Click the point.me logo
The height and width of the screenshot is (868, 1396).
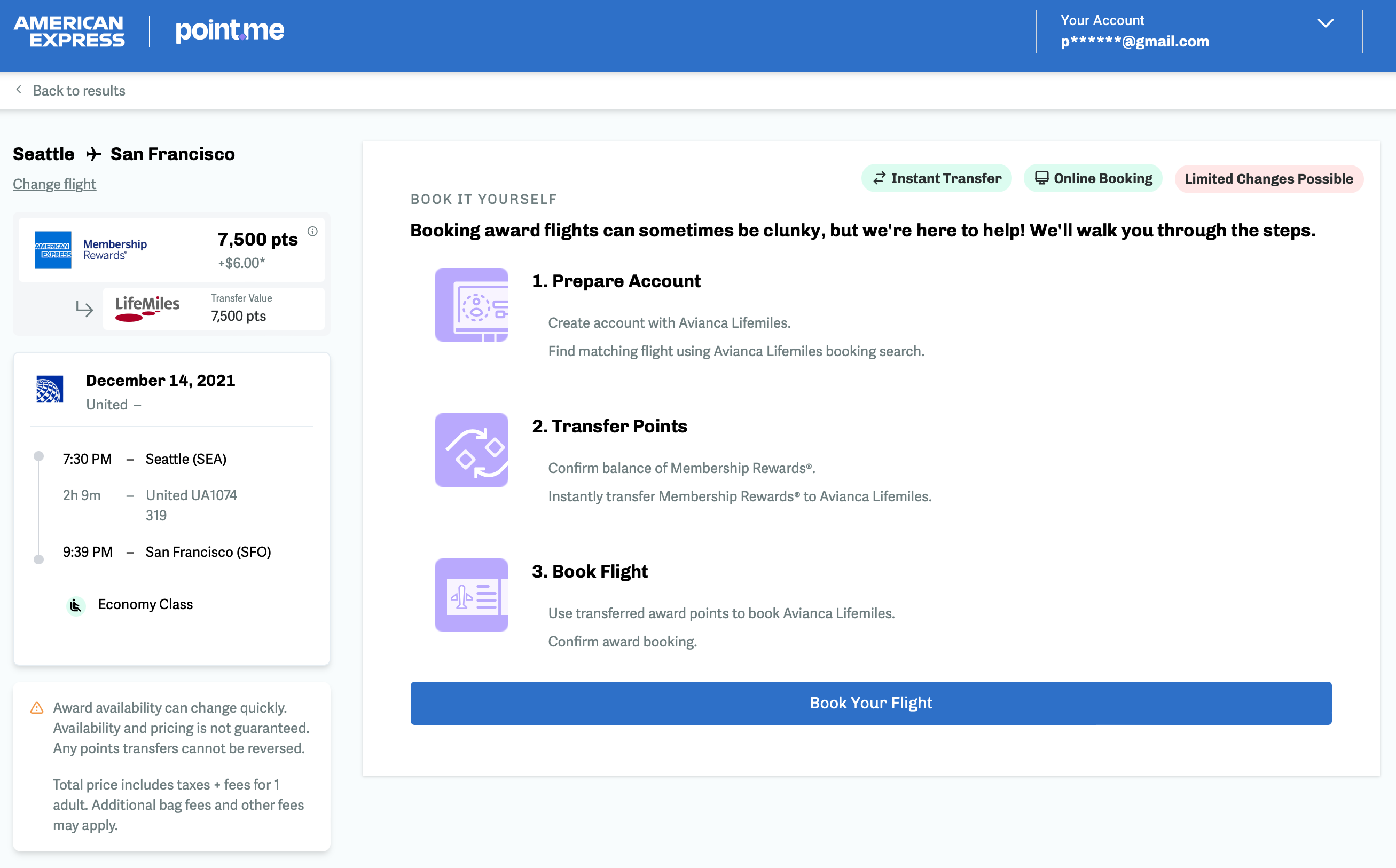(x=230, y=30)
